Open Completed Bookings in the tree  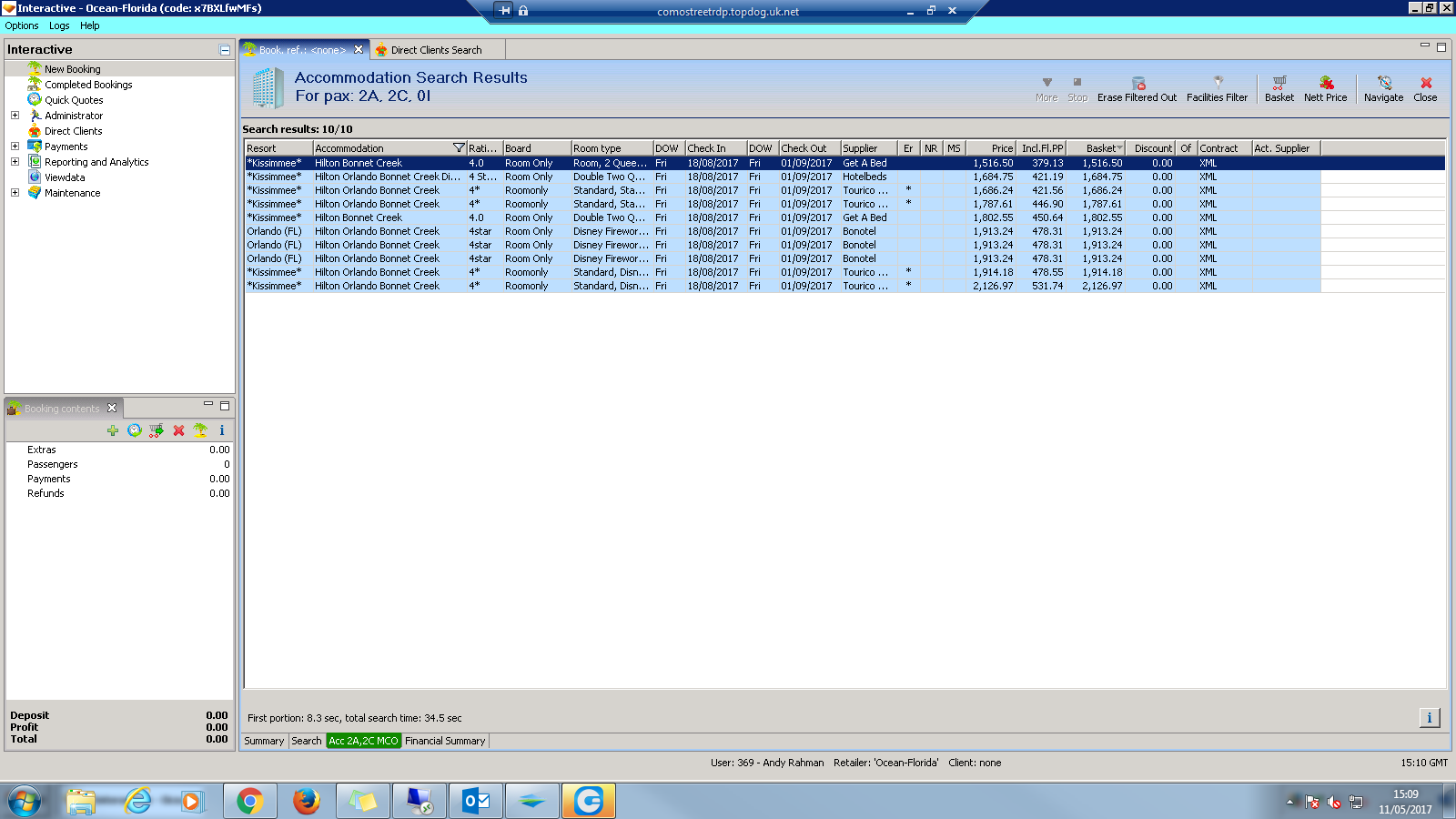(88, 85)
